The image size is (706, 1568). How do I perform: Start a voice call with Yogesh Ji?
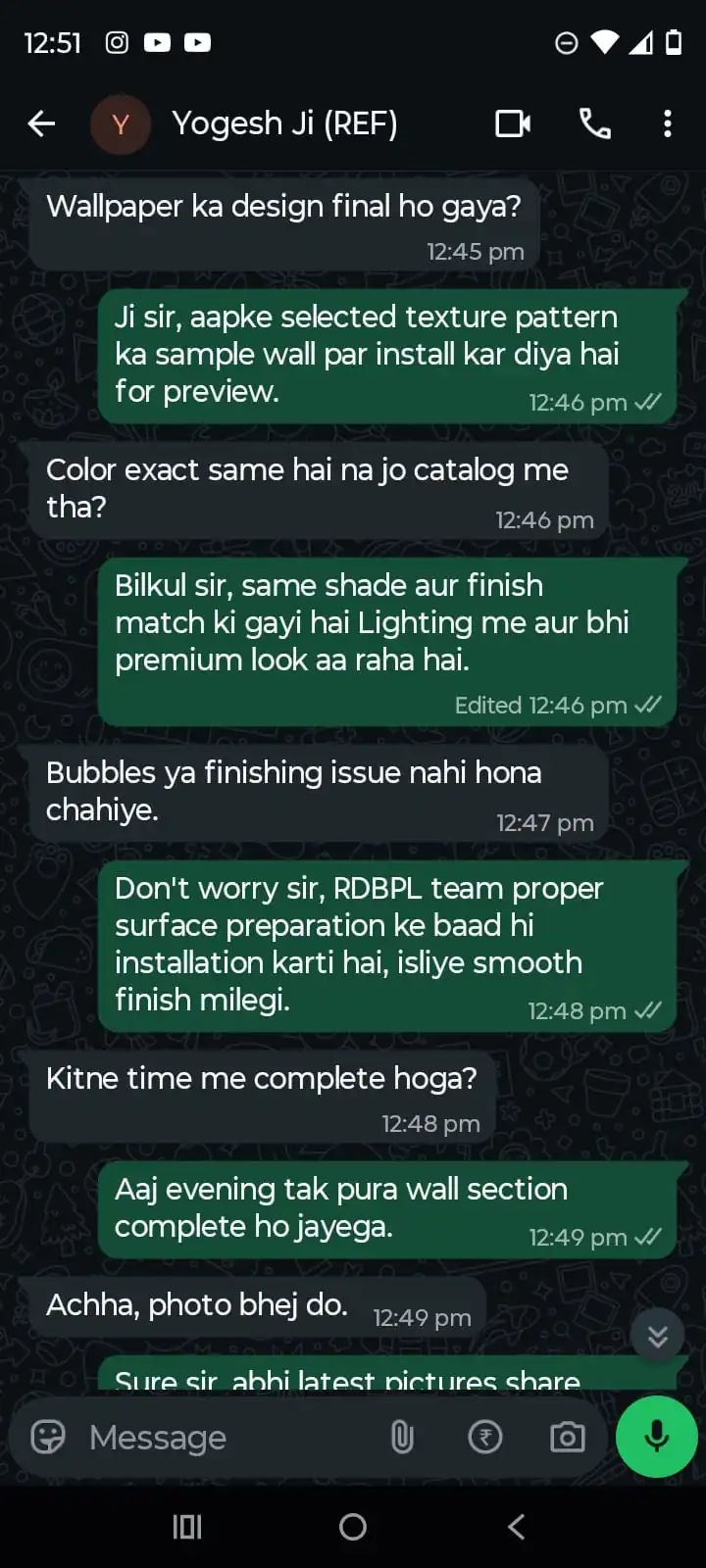pyautogui.click(x=595, y=123)
